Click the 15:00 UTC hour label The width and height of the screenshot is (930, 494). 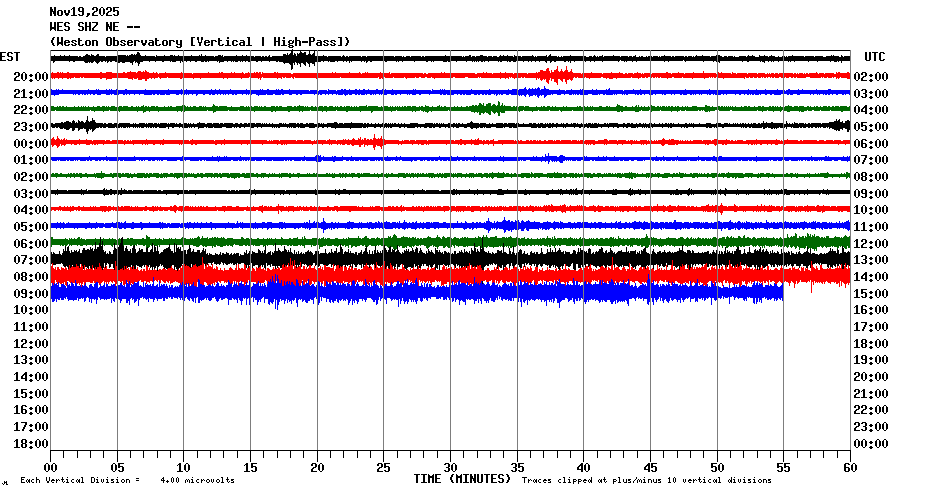[x=872, y=294]
